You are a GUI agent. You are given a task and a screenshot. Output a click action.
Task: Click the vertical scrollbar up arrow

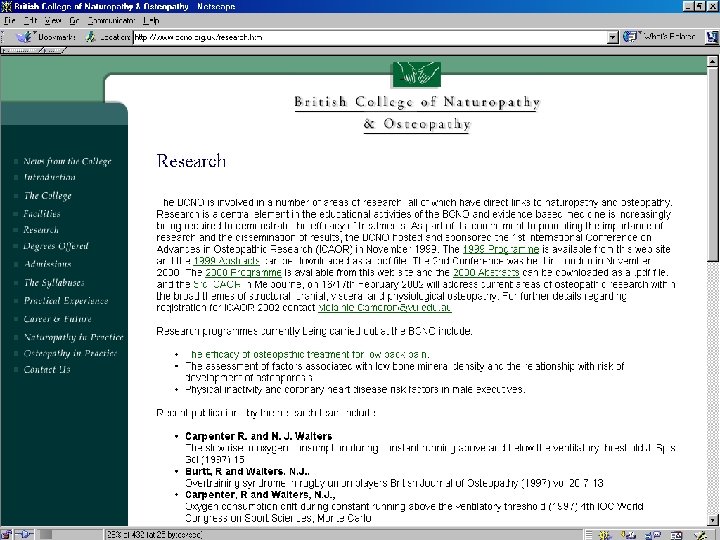pyautogui.click(x=713, y=61)
